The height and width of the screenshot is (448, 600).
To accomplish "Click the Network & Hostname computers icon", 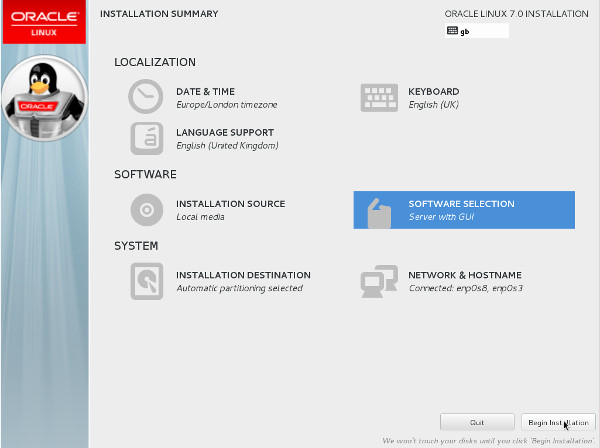I will click(379, 281).
